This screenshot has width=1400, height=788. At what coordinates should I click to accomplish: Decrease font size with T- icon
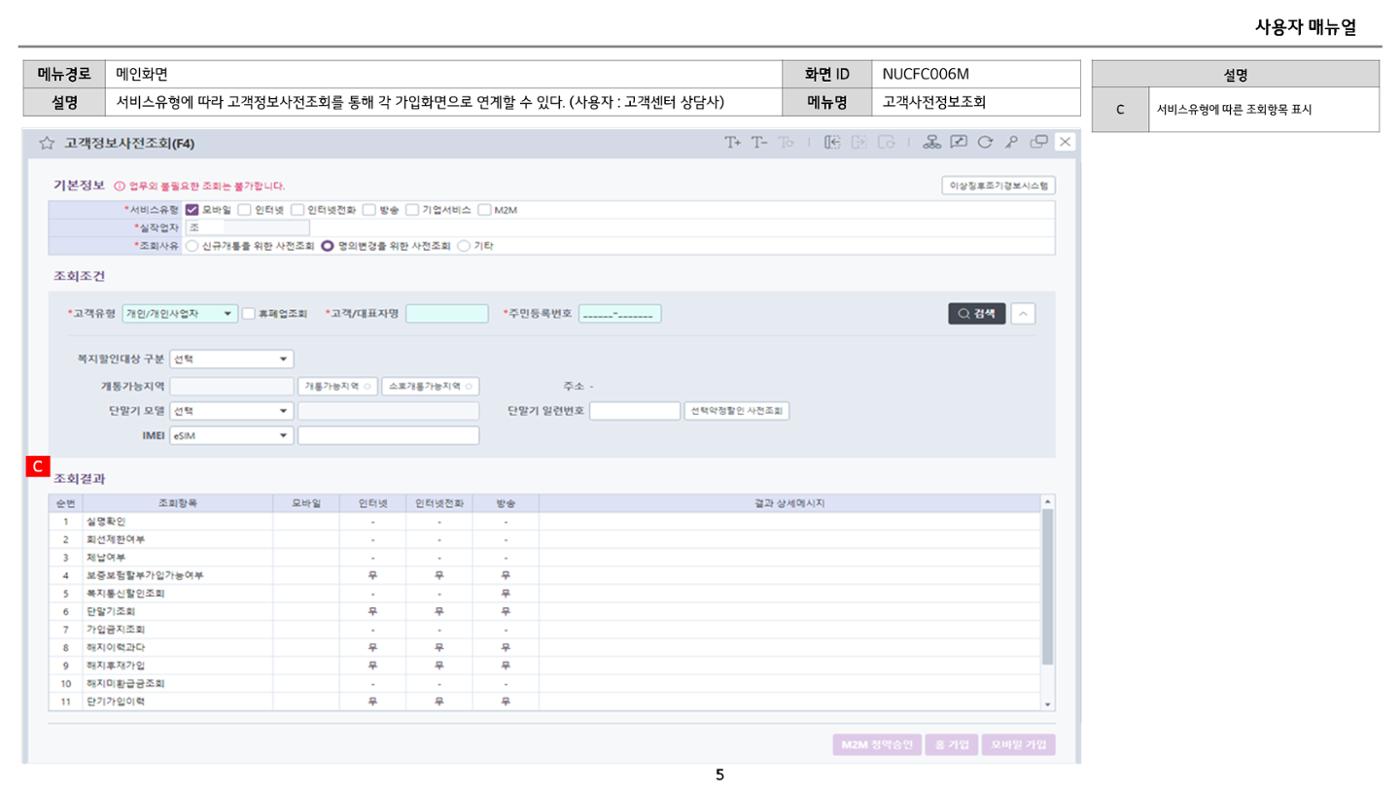pos(759,143)
